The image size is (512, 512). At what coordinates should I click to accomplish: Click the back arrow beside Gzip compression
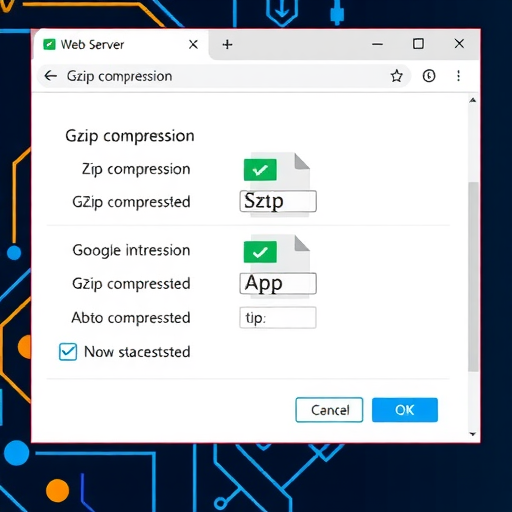point(51,76)
